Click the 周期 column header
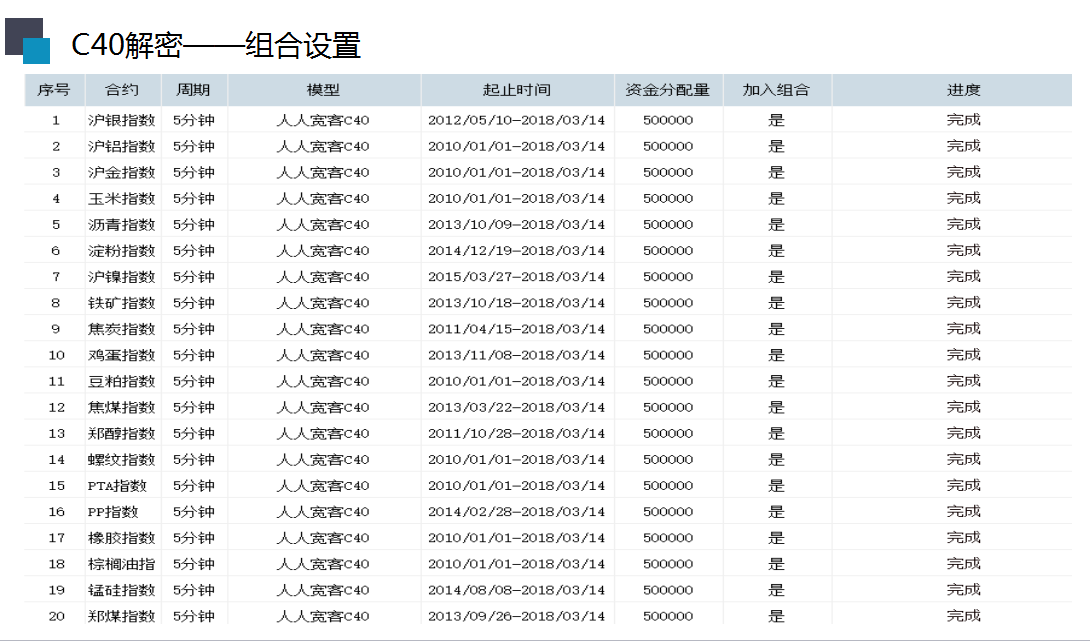This screenshot has height=641, width=1090. (x=194, y=90)
